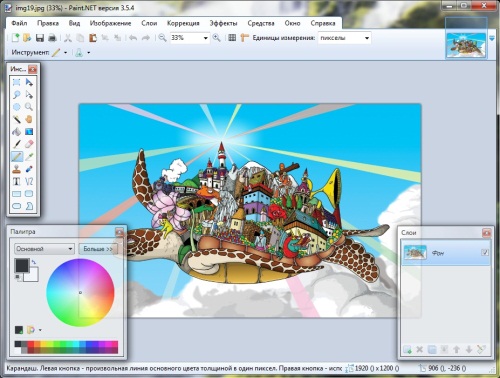Image resolution: width=500 pixels, height=378 pixels.
Task: Open layer properties in Слои panel
Action: (x=481, y=349)
